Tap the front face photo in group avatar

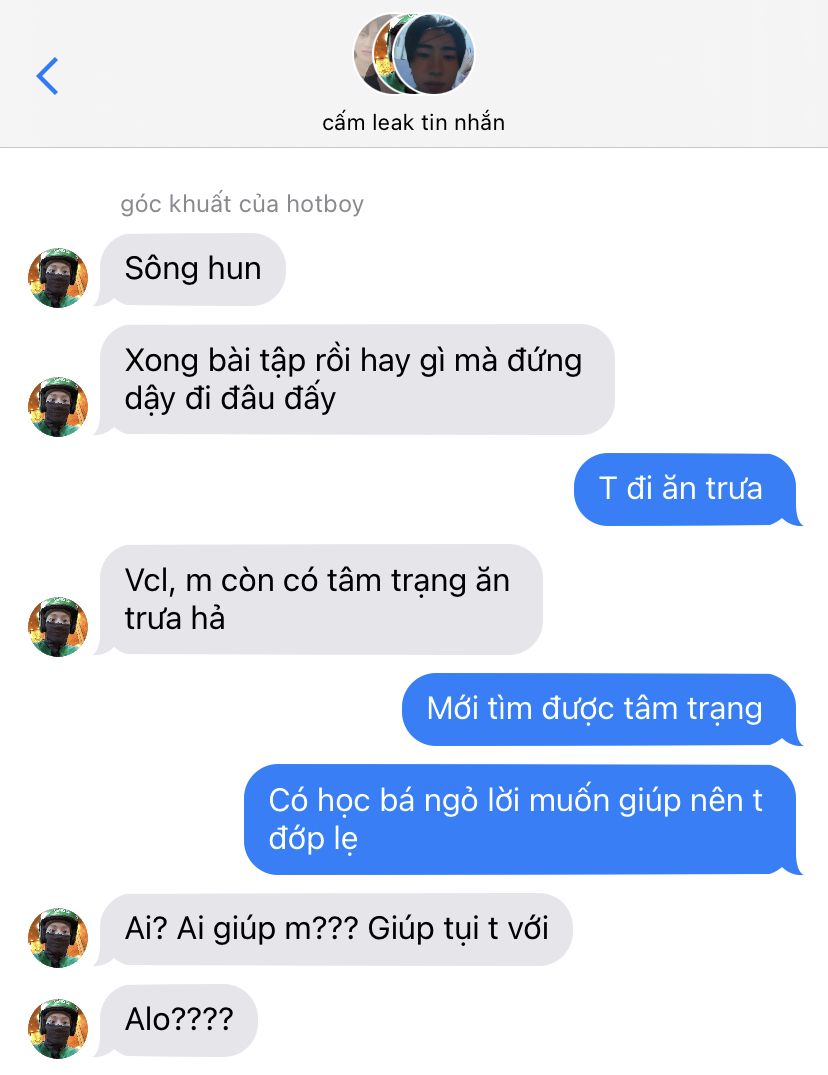(x=433, y=53)
